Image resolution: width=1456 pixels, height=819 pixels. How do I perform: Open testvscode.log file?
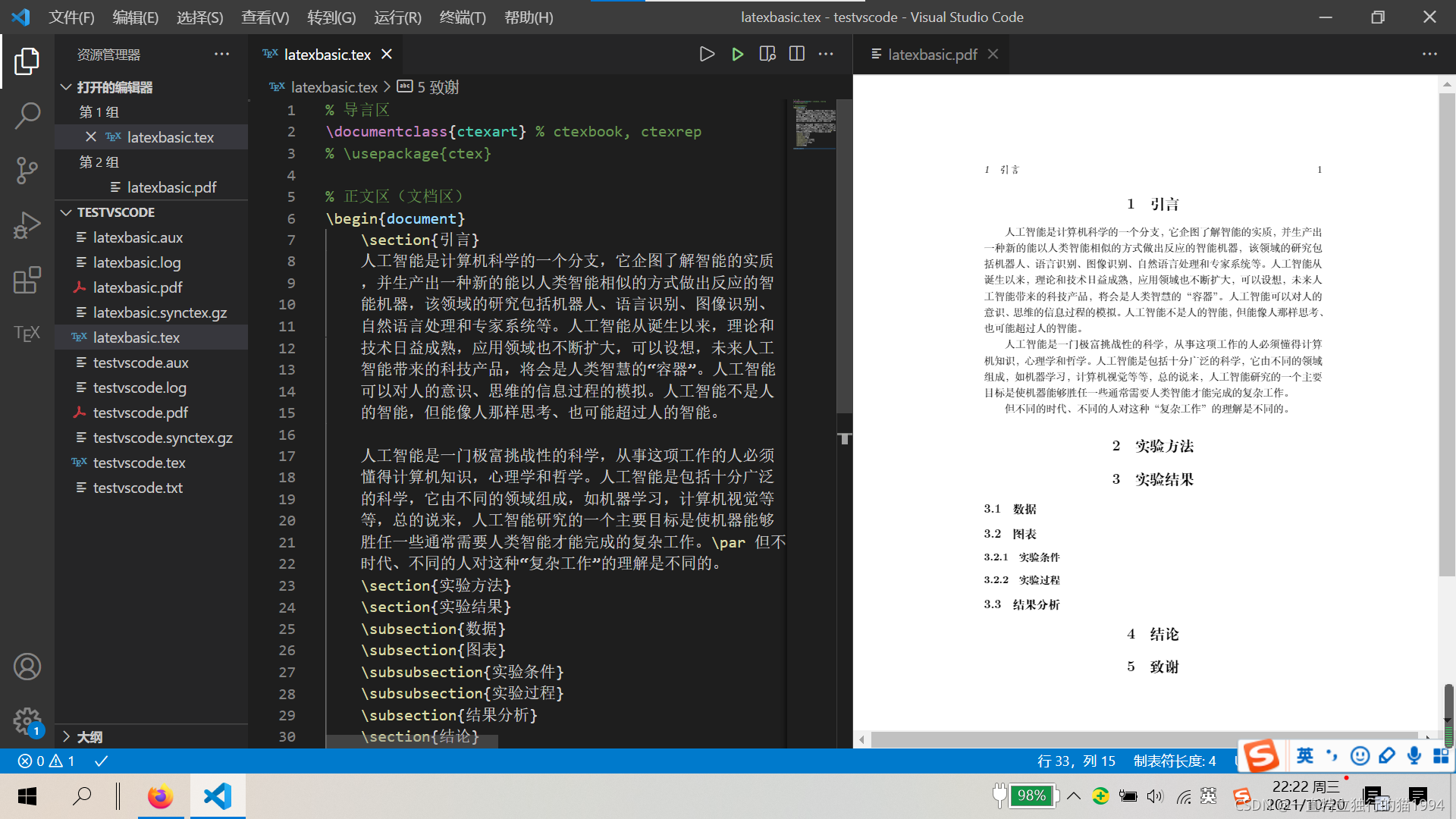click(x=140, y=388)
